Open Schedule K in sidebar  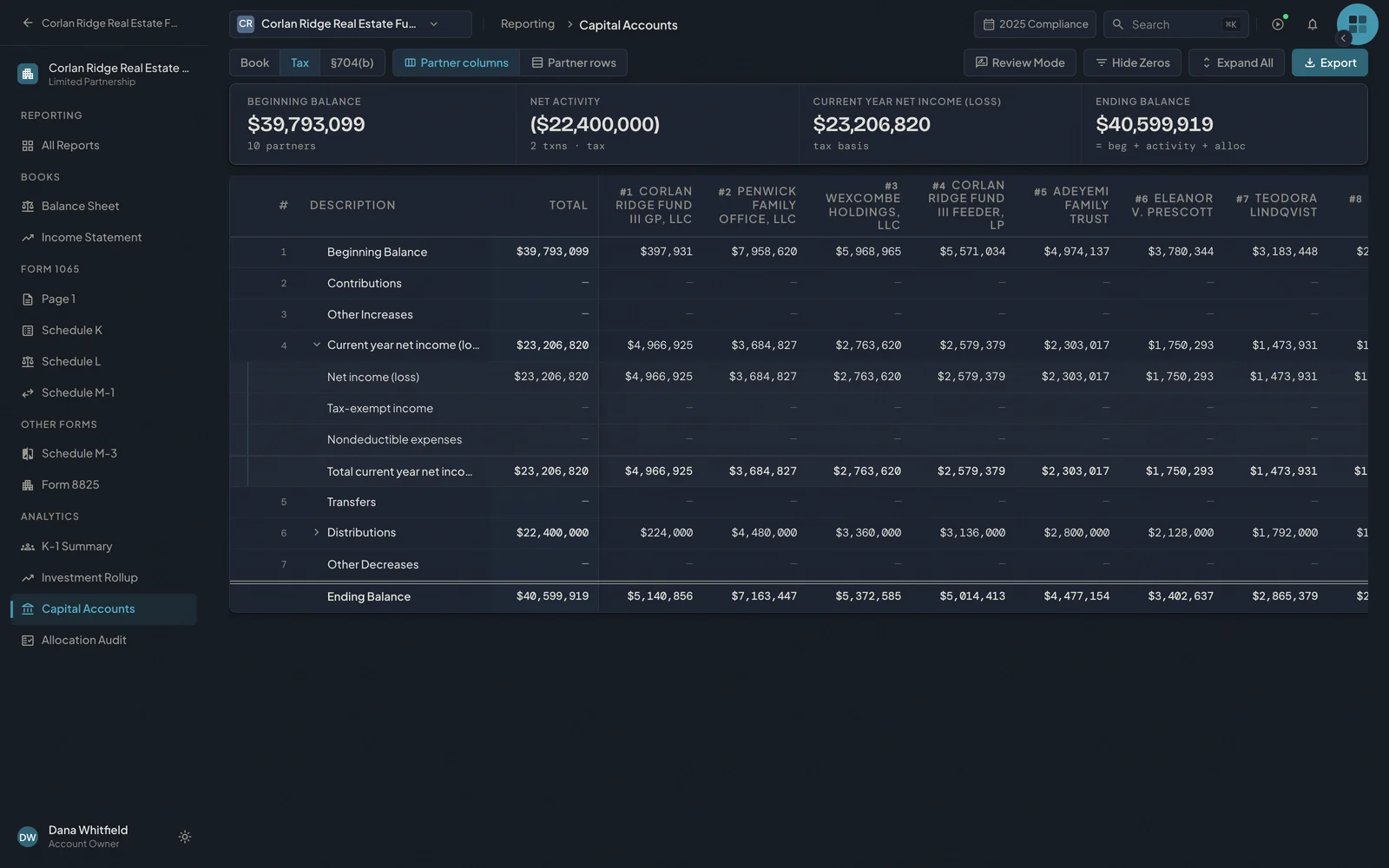[x=103, y=331]
